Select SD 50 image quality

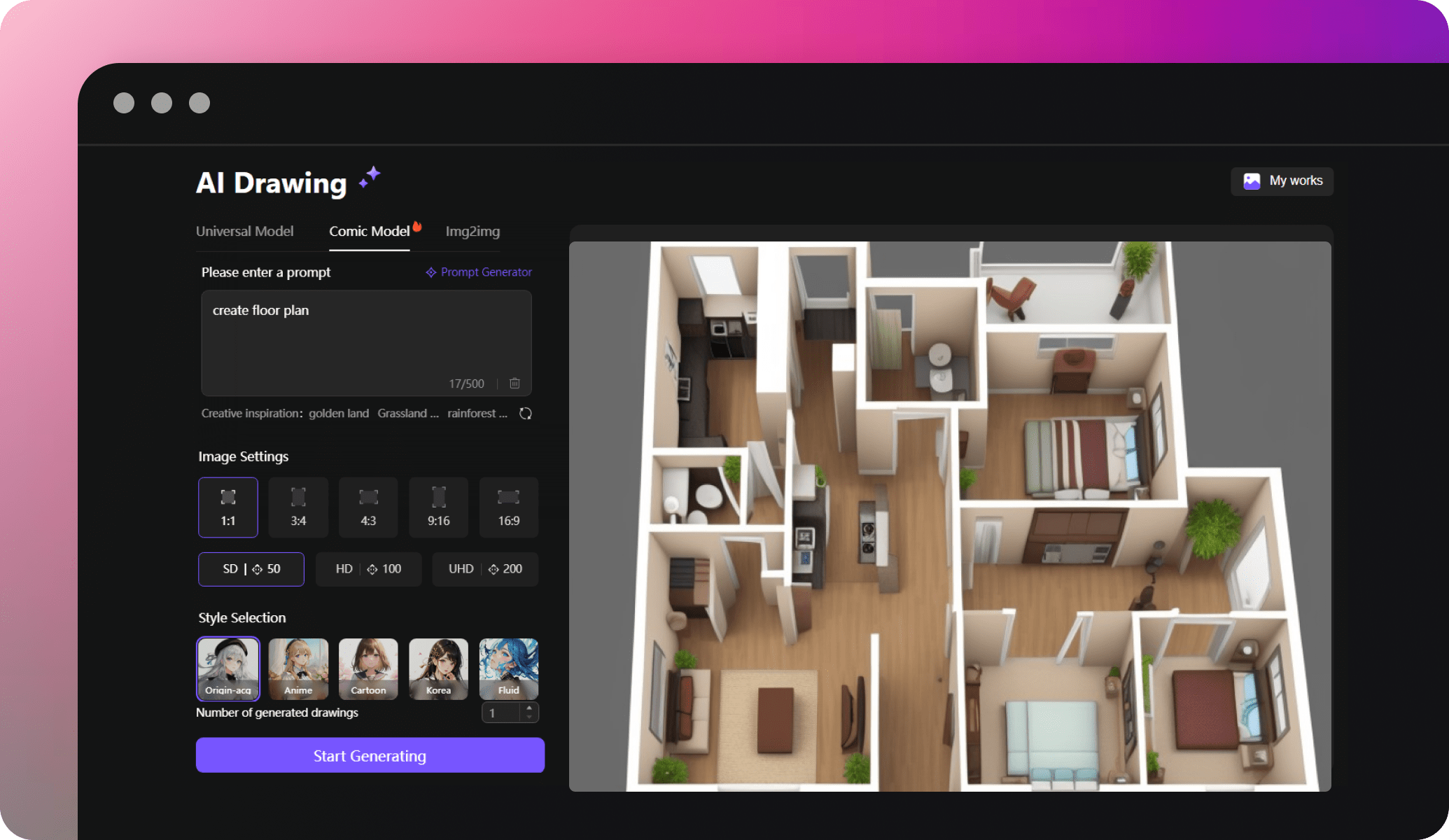pyautogui.click(x=251, y=568)
